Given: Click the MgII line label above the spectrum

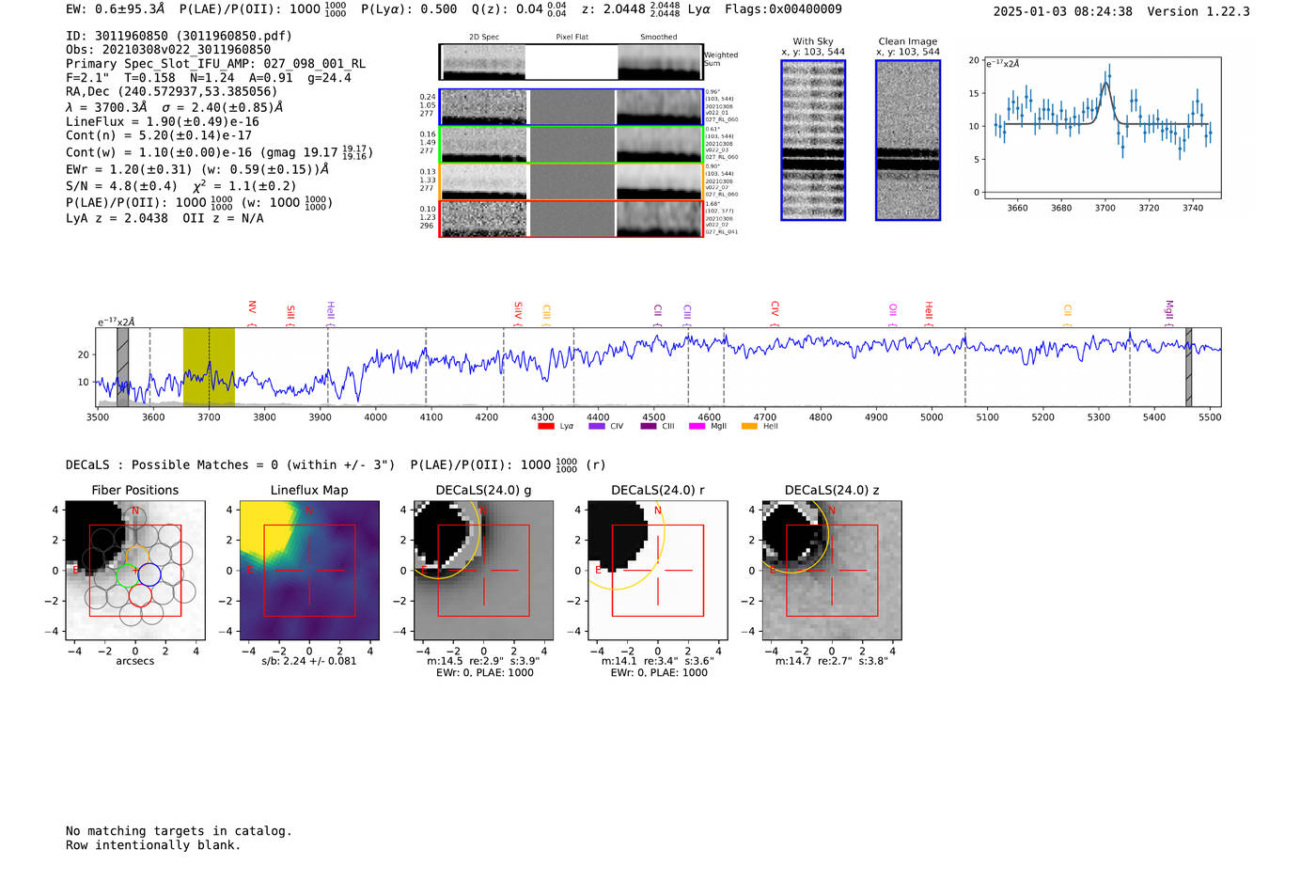Looking at the screenshot, I should click(1169, 313).
